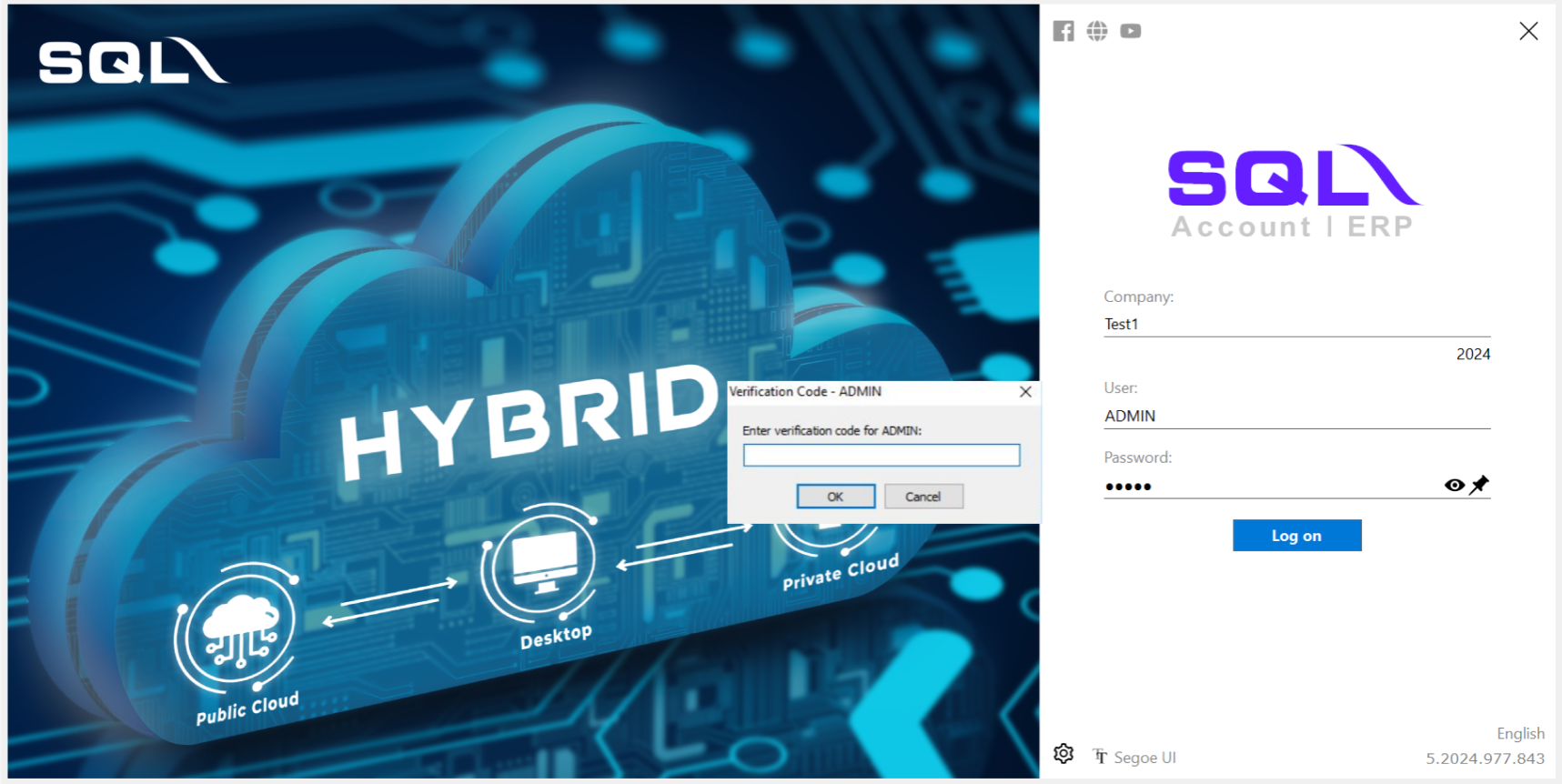This screenshot has height=784, width=1562.
Task: Open the Company field showing Test1
Action: pyautogui.click(x=1295, y=324)
